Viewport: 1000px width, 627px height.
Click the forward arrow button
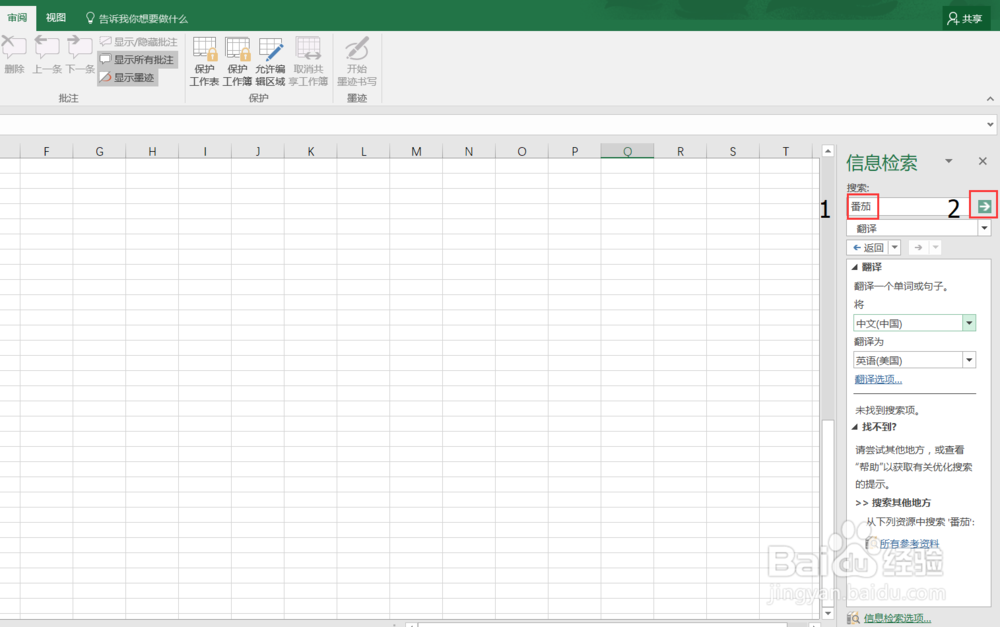pos(918,247)
